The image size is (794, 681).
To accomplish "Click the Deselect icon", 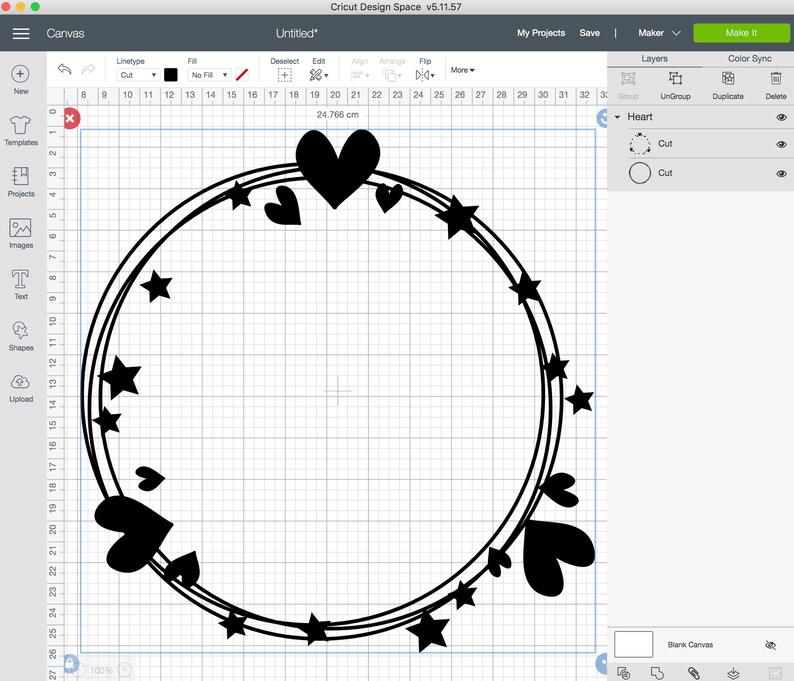I will 285,75.
